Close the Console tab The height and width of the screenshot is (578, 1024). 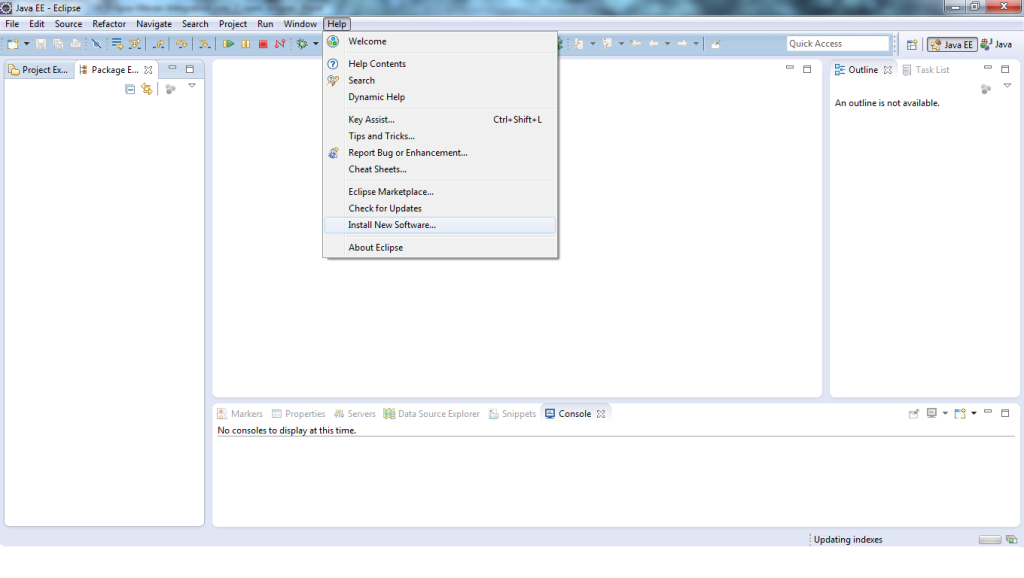601,413
